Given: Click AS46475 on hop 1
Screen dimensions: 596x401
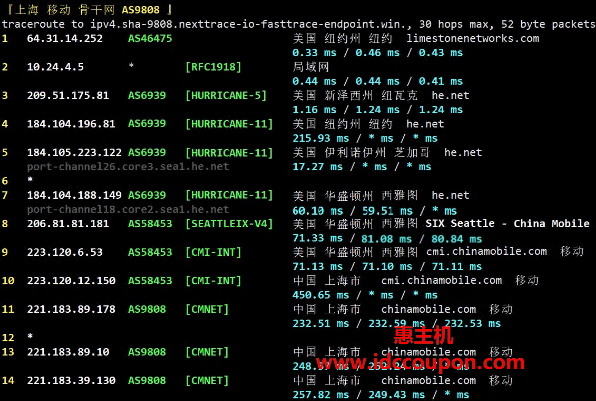Looking at the screenshot, I should tap(150, 38).
